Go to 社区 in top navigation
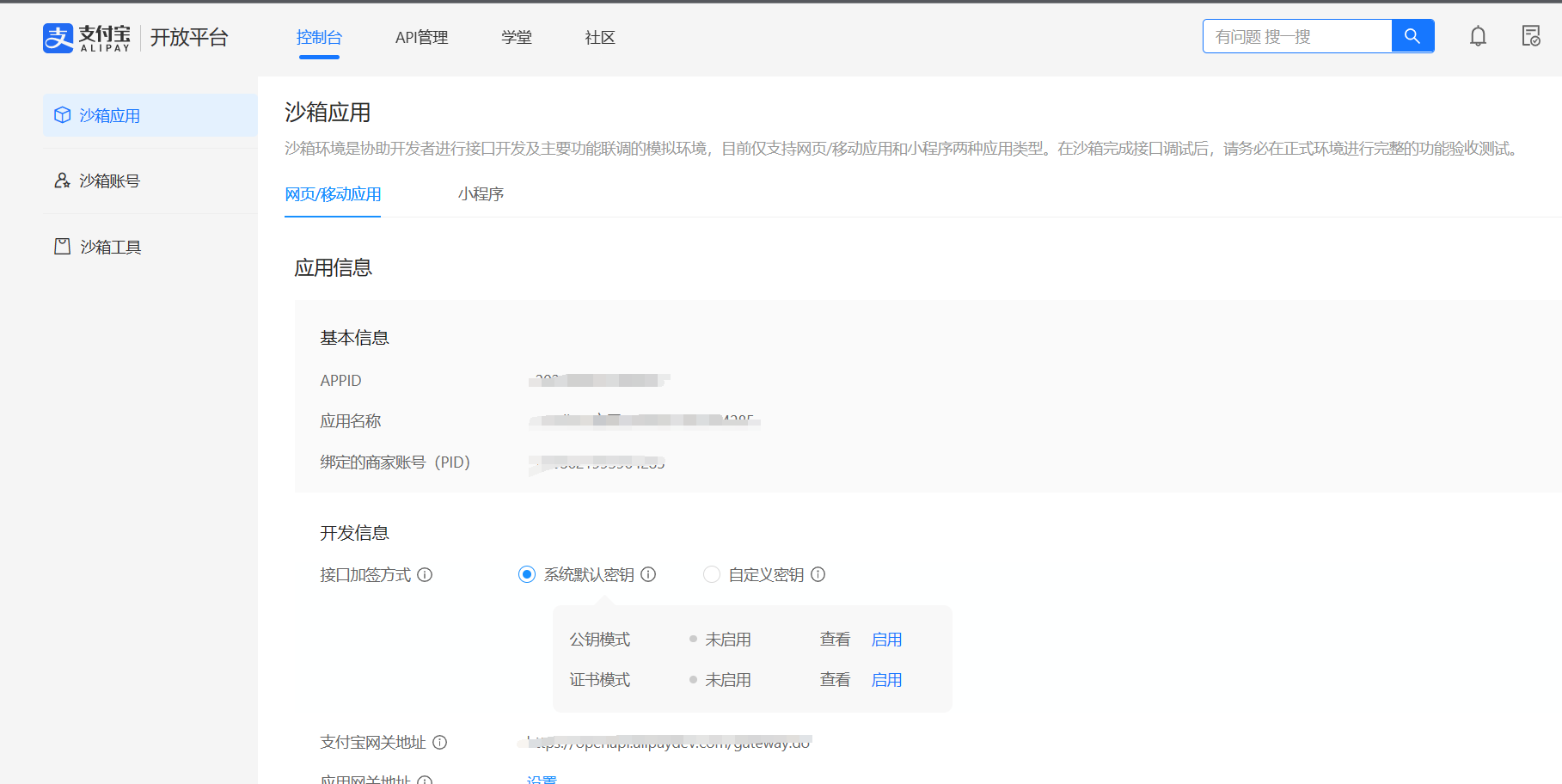The width and height of the screenshot is (1562, 784). click(600, 38)
